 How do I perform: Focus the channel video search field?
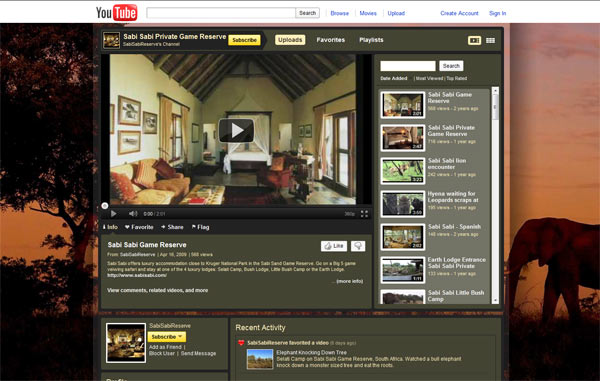tap(408, 66)
